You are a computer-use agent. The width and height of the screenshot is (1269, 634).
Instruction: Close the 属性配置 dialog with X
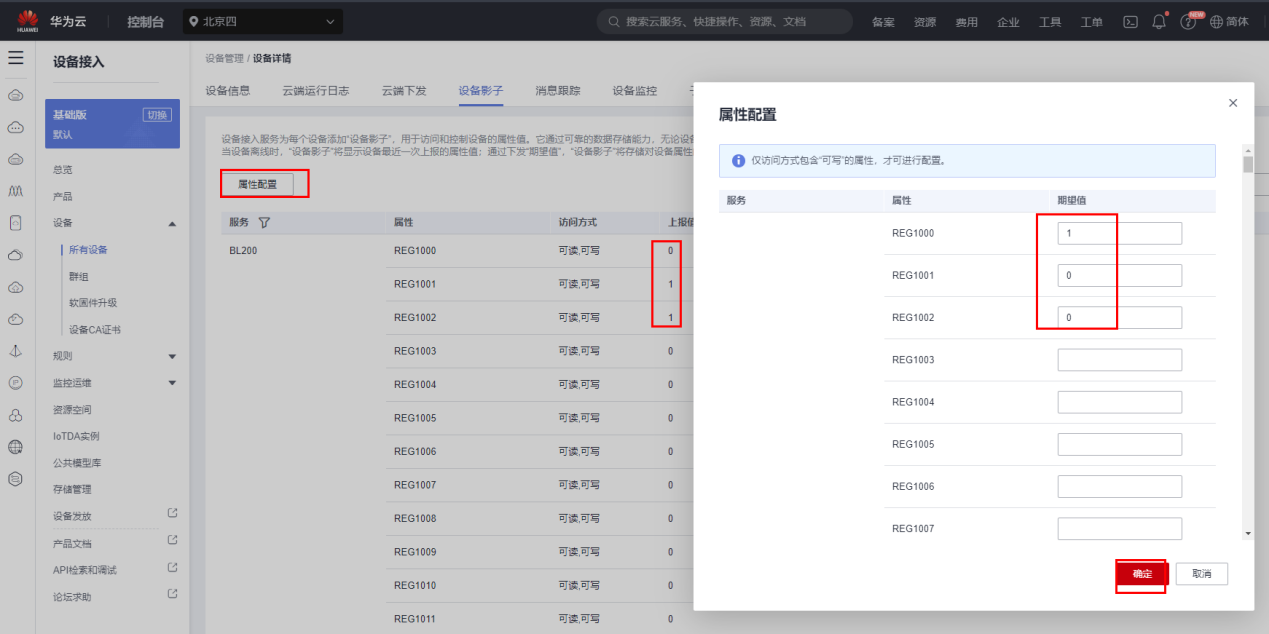(x=1233, y=103)
